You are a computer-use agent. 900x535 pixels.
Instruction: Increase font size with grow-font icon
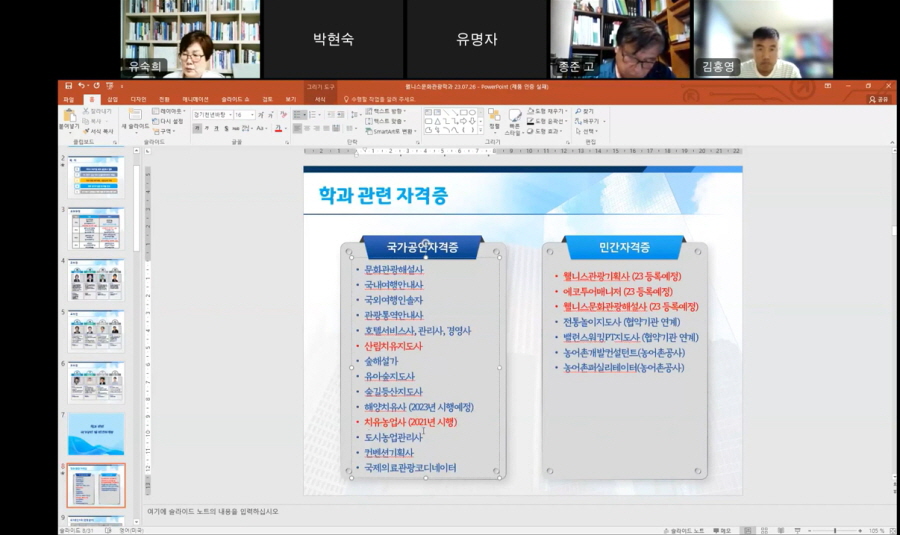click(261, 115)
